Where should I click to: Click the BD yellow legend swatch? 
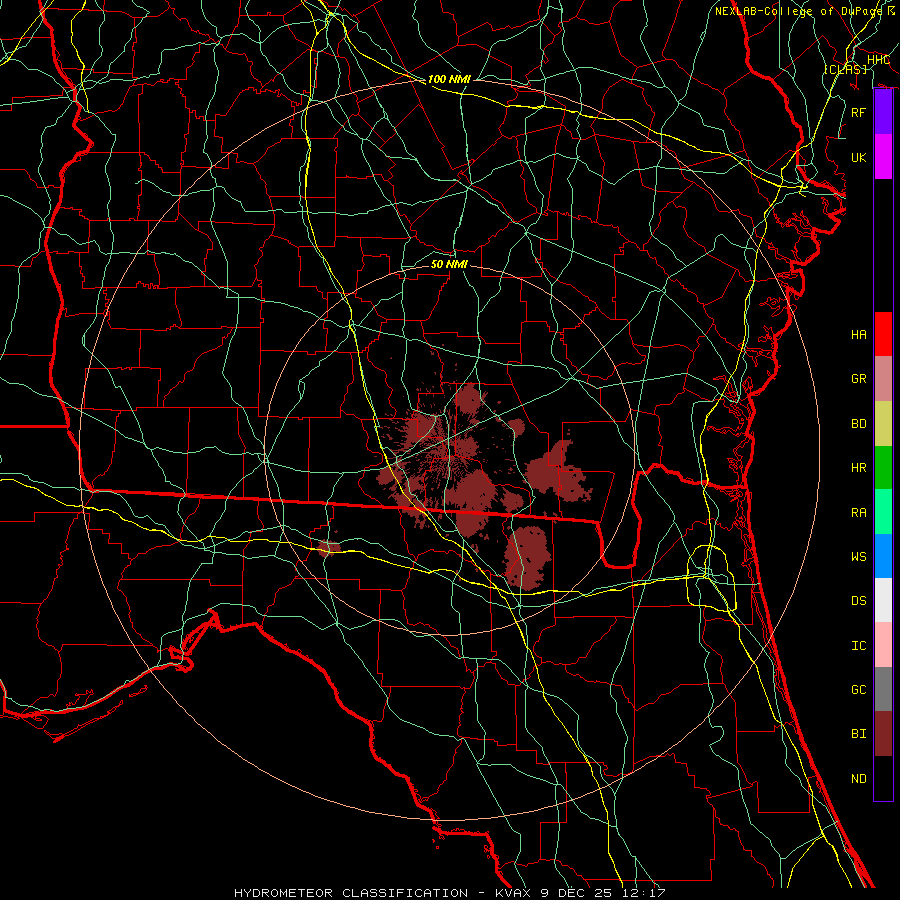883,423
